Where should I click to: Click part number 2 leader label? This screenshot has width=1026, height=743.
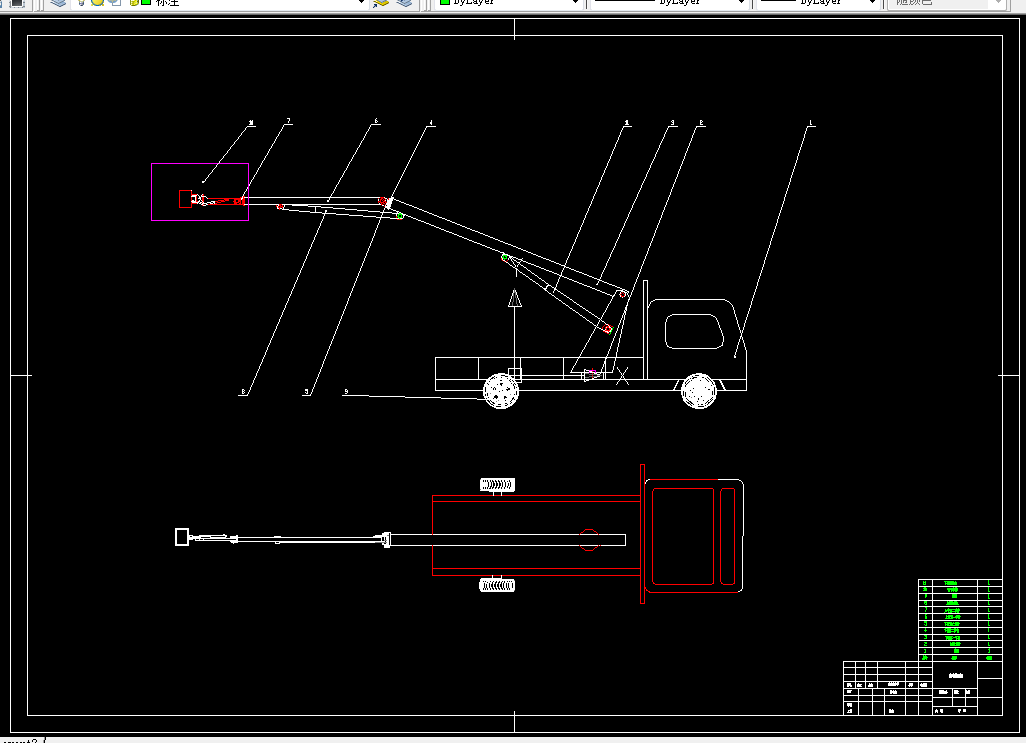tap(701, 123)
